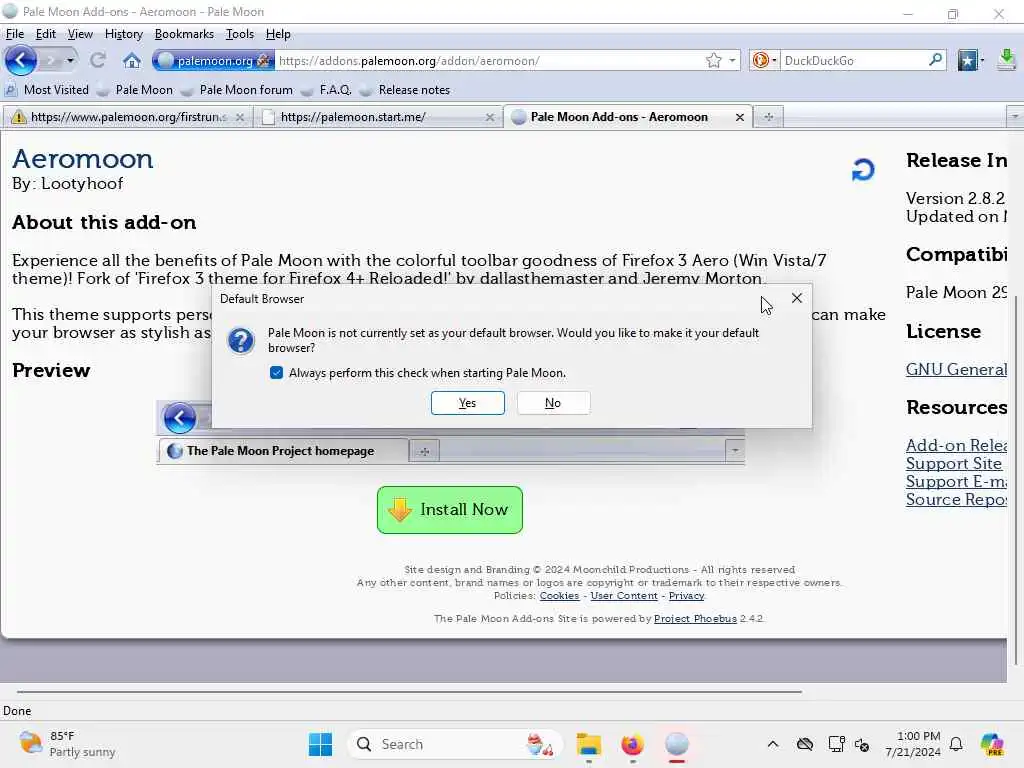Screen dimensions: 1024x768
Task: Open the View menu
Action: click(80, 34)
